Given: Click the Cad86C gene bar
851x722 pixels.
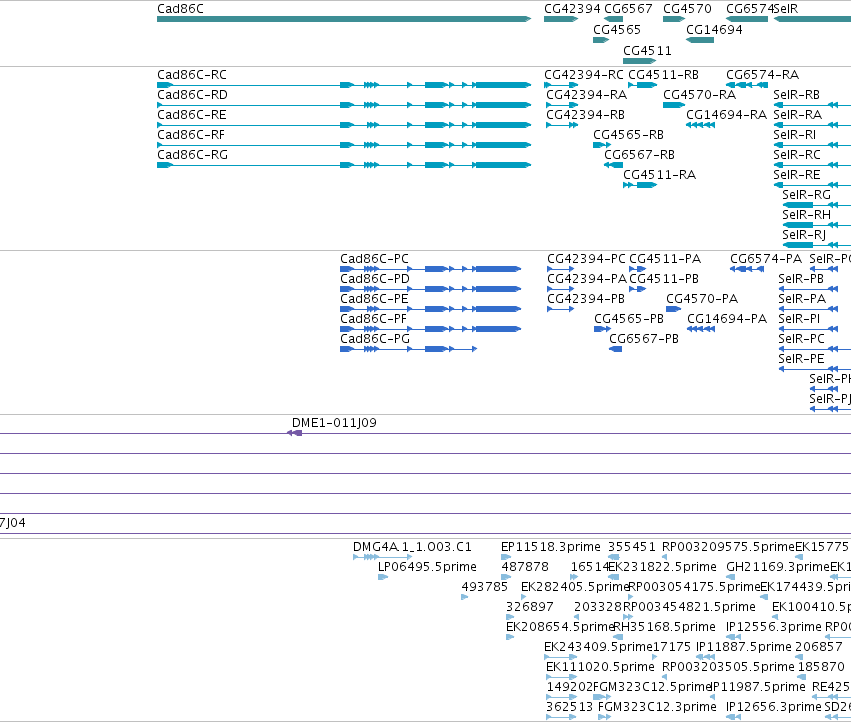Looking at the screenshot, I should coord(344,19).
